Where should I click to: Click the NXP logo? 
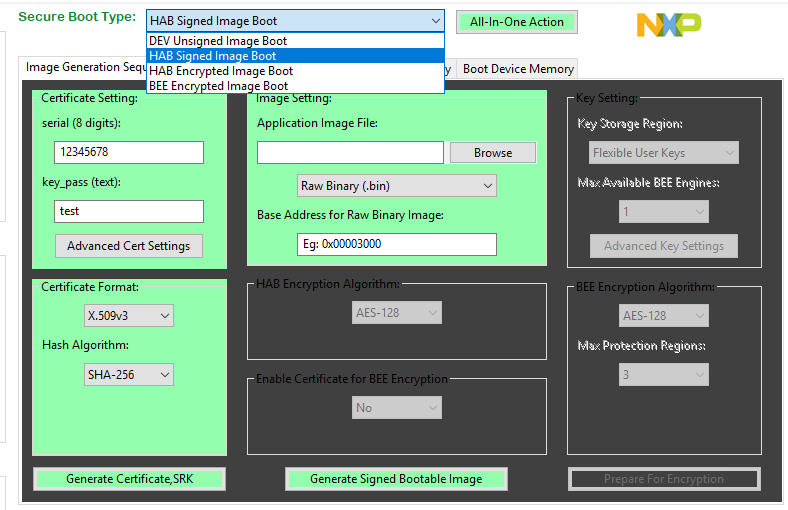[x=668, y=25]
